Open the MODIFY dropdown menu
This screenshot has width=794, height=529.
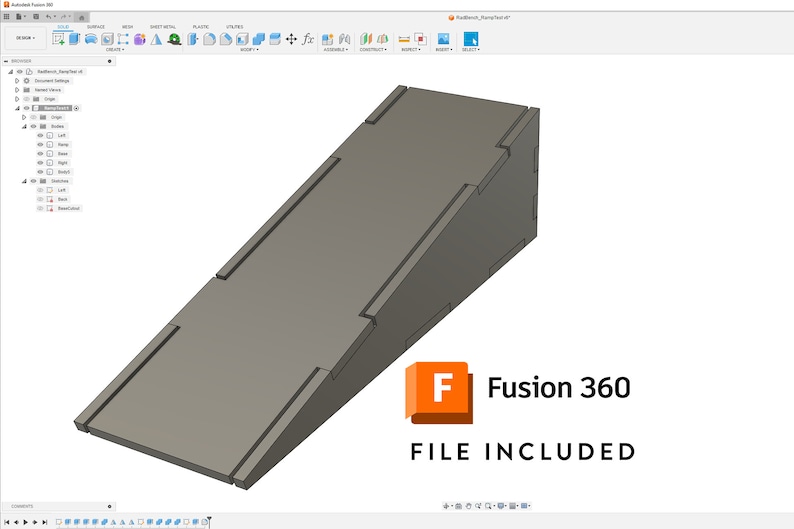coord(249,50)
